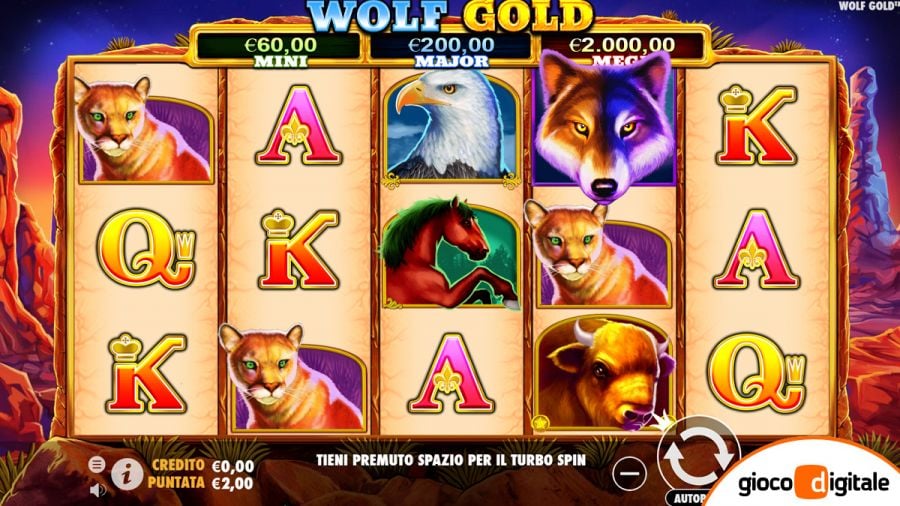
Task: Click the Wolf Gold title logo
Action: [451, 15]
